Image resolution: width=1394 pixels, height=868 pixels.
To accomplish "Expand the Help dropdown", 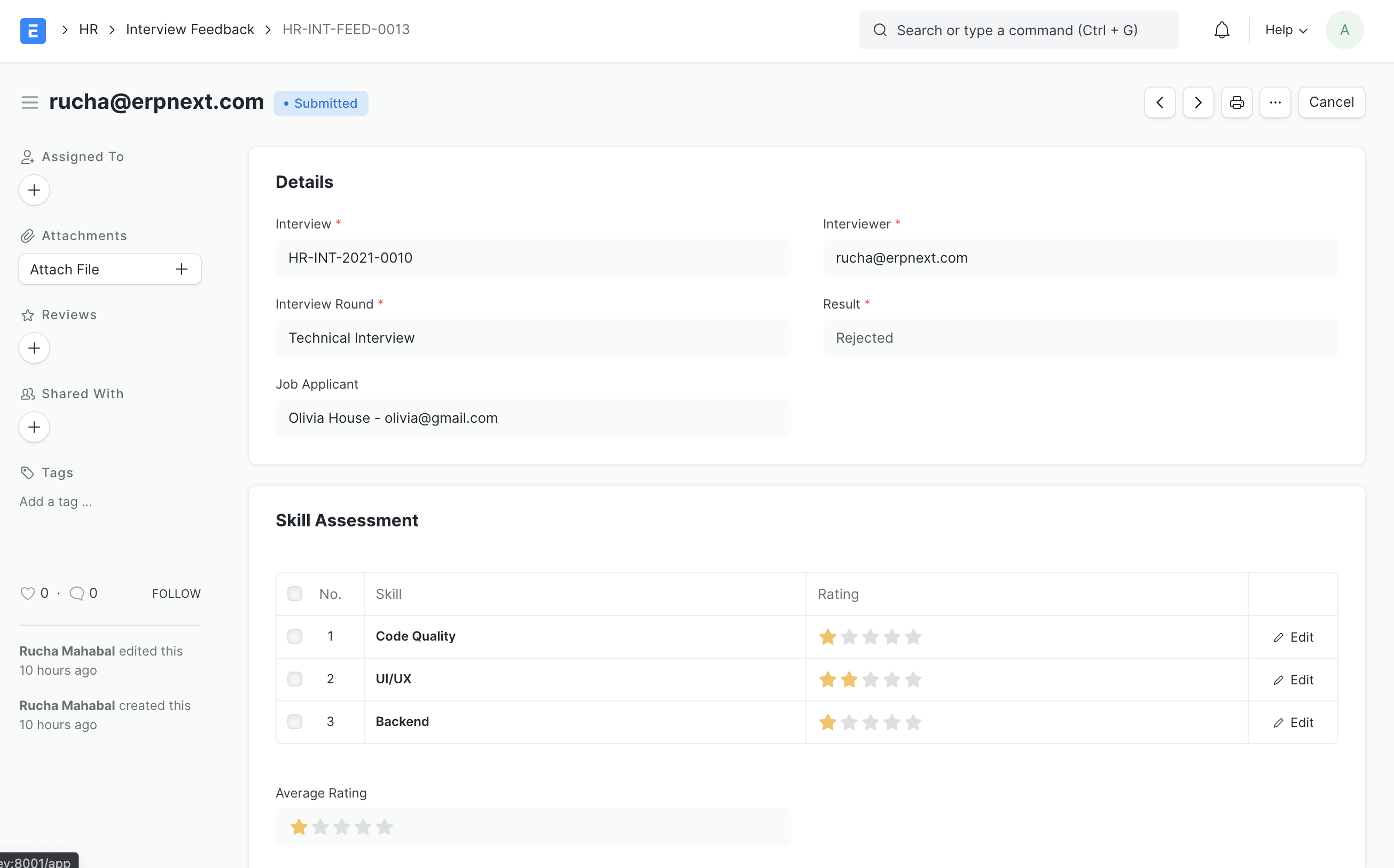I will 1286,30.
